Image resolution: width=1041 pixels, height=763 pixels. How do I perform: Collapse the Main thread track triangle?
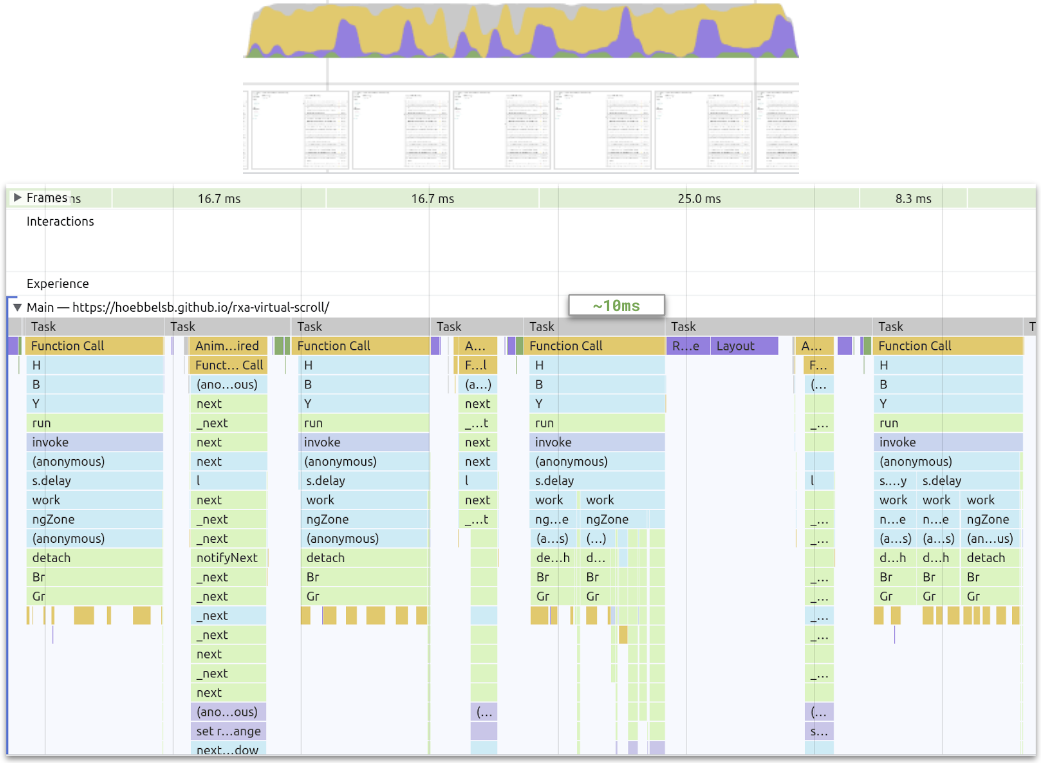[17, 308]
